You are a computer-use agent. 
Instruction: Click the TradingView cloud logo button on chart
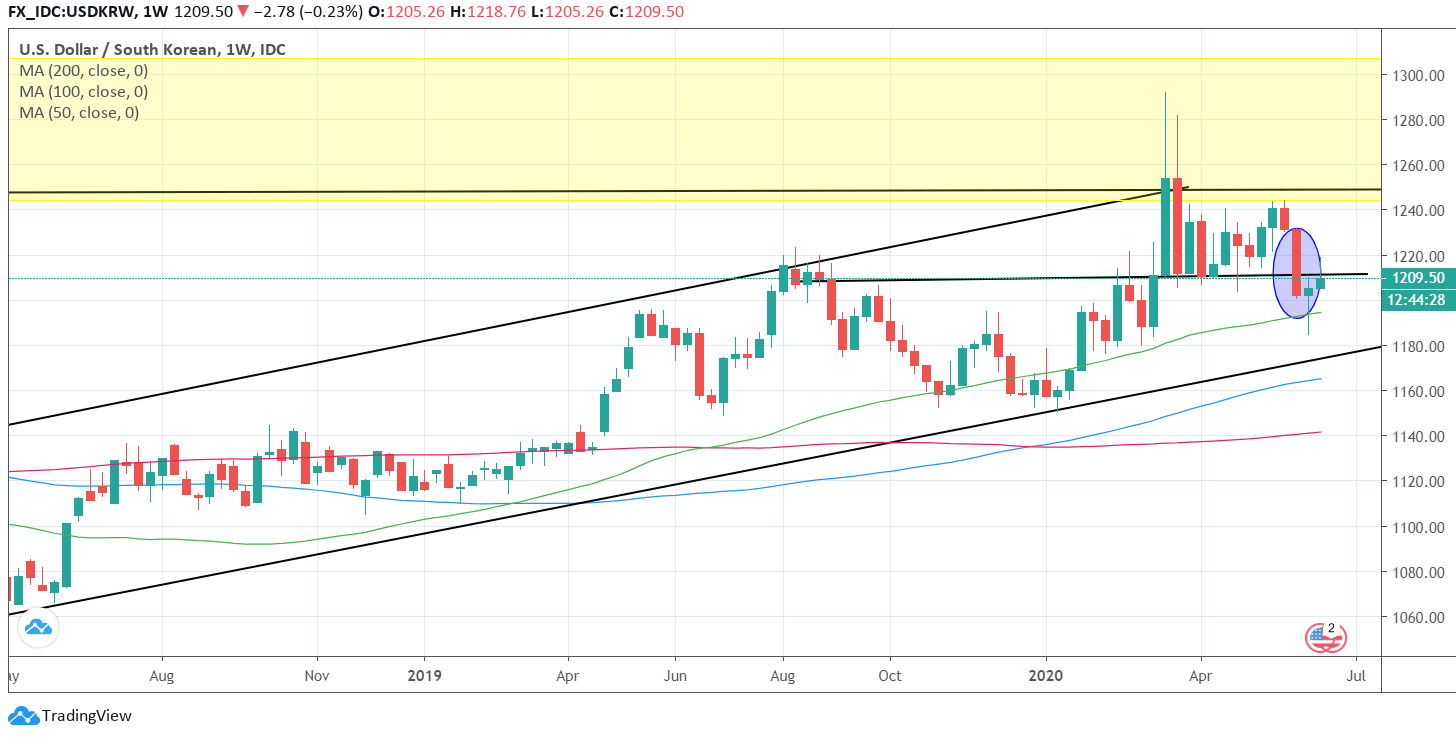click(38, 627)
